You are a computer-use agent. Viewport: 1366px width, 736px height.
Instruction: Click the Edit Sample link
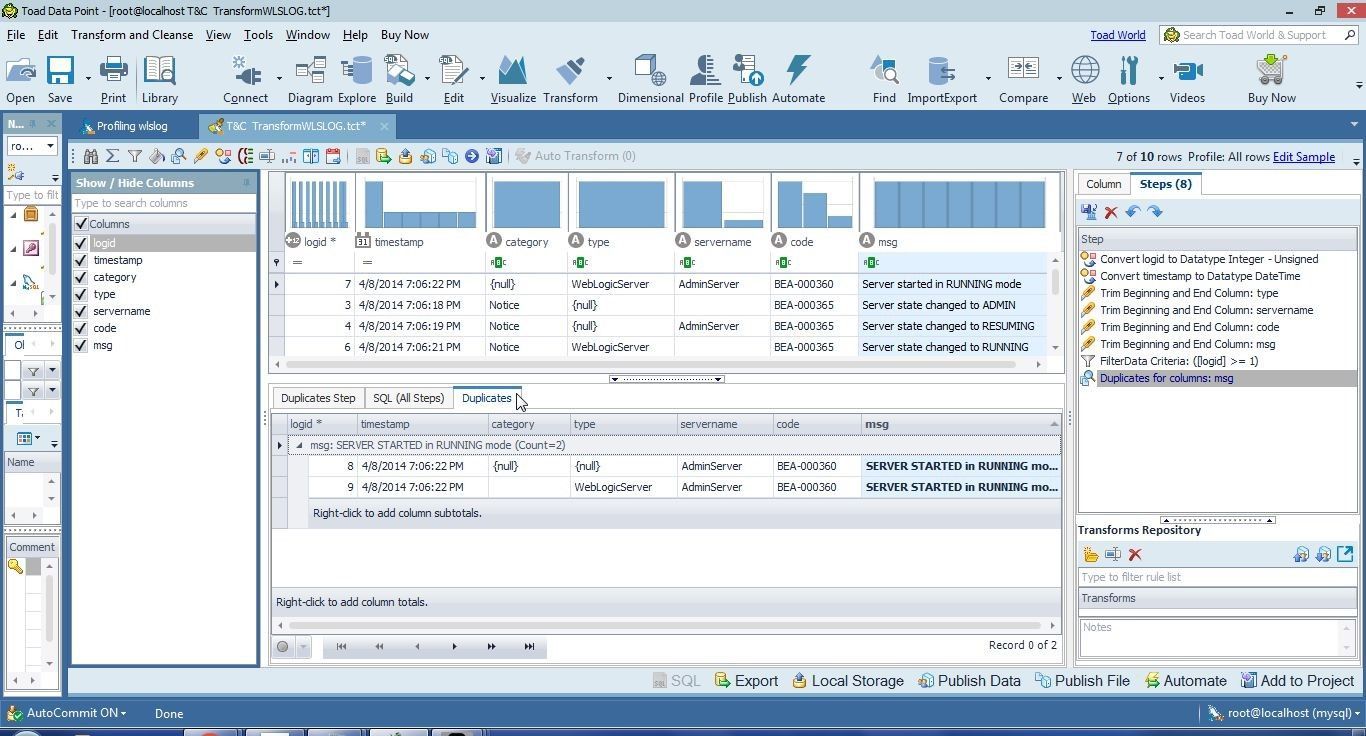coord(1303,157)
